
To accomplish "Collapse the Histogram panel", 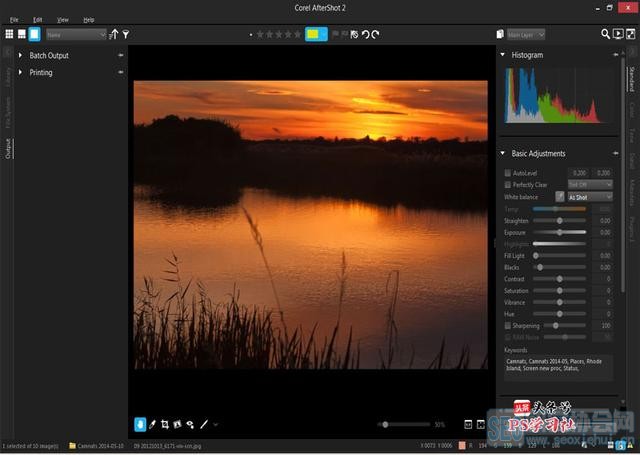I will [502, 55].
